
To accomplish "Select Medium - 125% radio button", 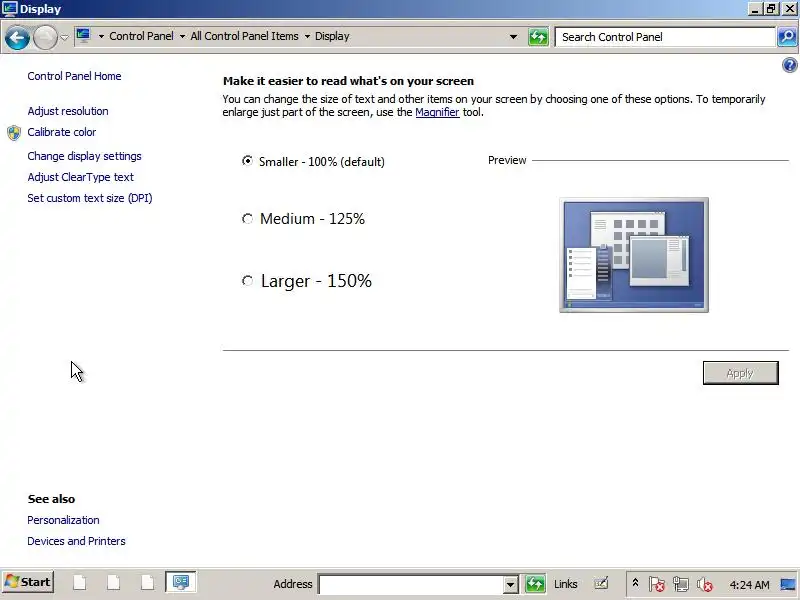I will coord(247,219).
